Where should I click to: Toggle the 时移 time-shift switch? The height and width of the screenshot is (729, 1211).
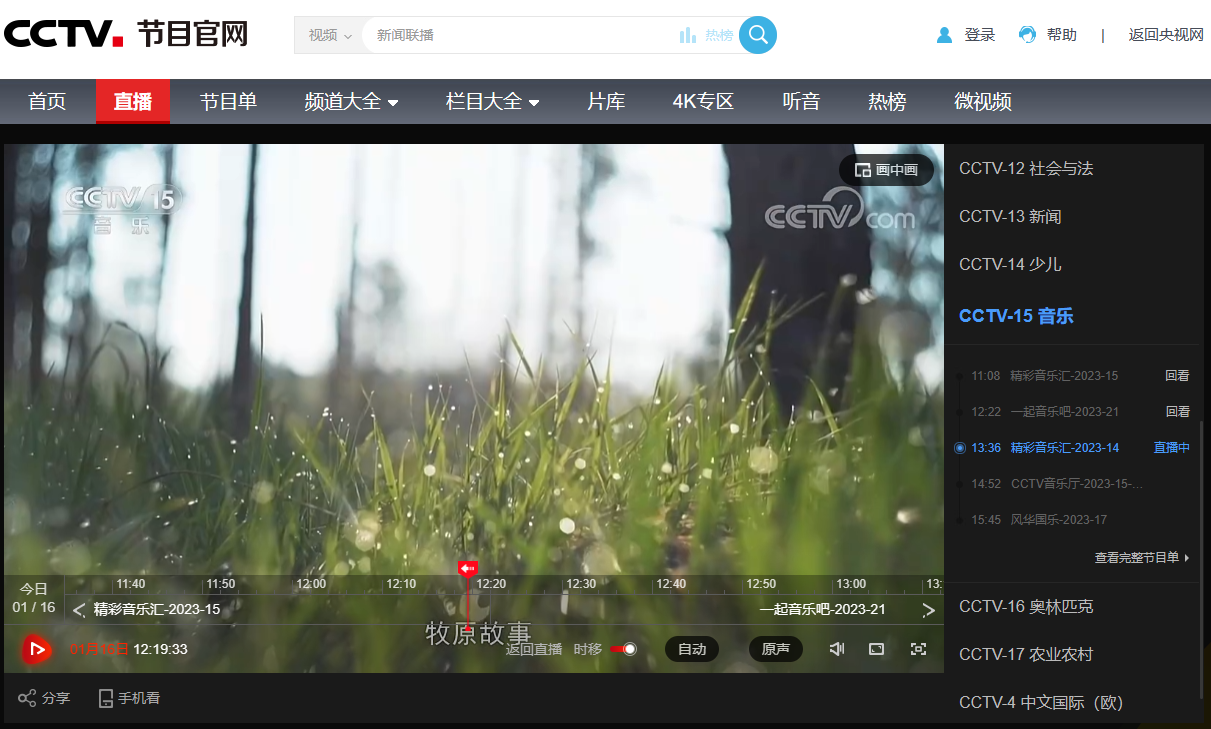[x=624, y=649]
